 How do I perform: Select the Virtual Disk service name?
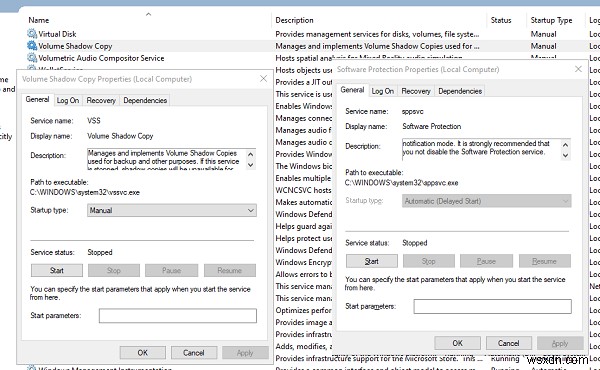(x=57, y=34)
